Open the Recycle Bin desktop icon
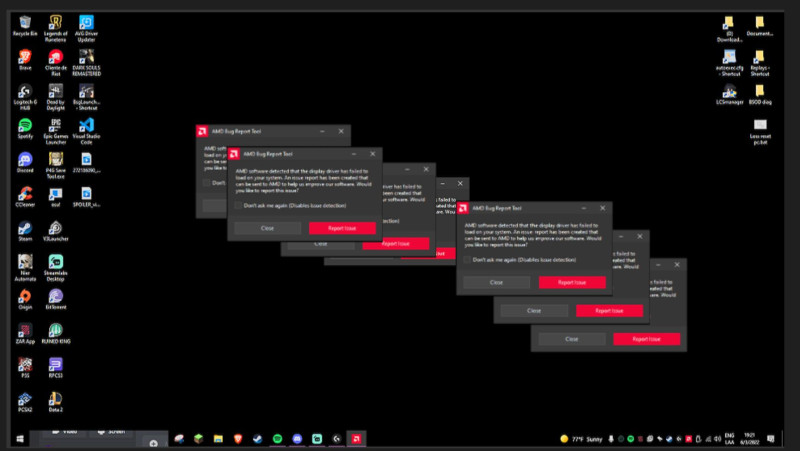This screenshot has width=800, height=451. 25,26
